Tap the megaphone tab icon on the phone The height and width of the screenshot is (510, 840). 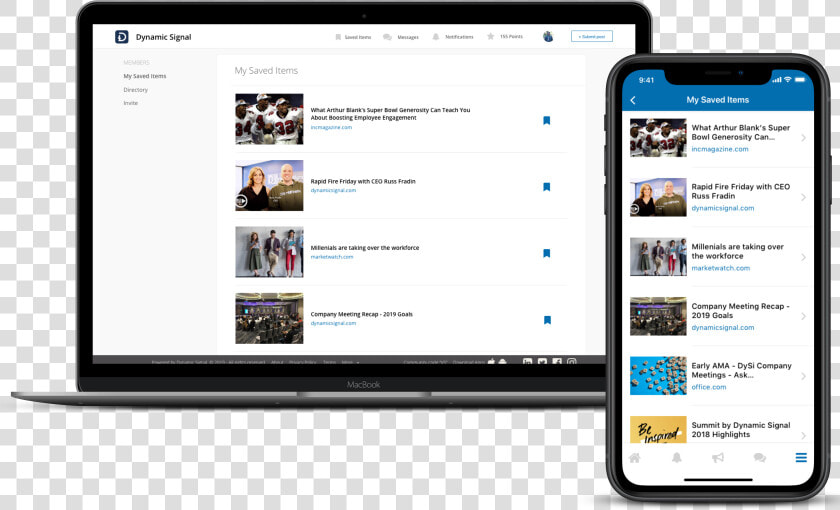718,458
